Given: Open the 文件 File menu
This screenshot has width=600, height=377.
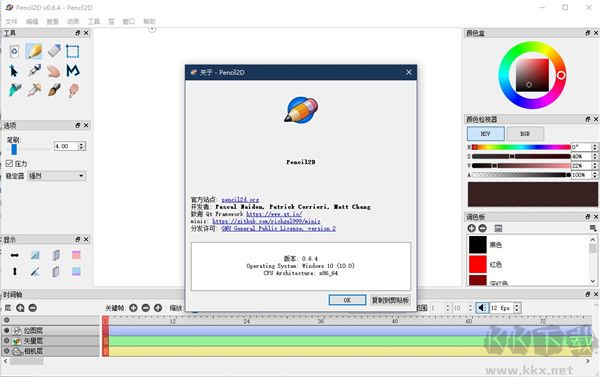Looking at the screenshot, I should coord(11,21).
